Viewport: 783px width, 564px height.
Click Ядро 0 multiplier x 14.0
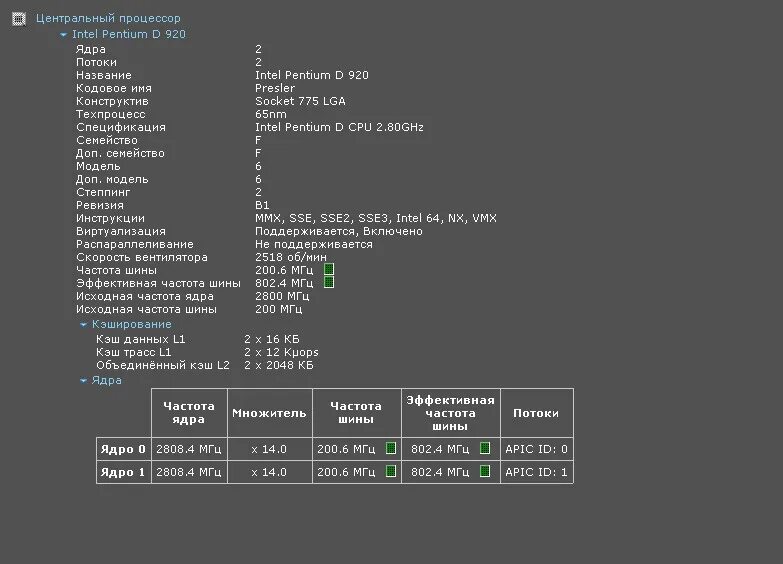269,449
